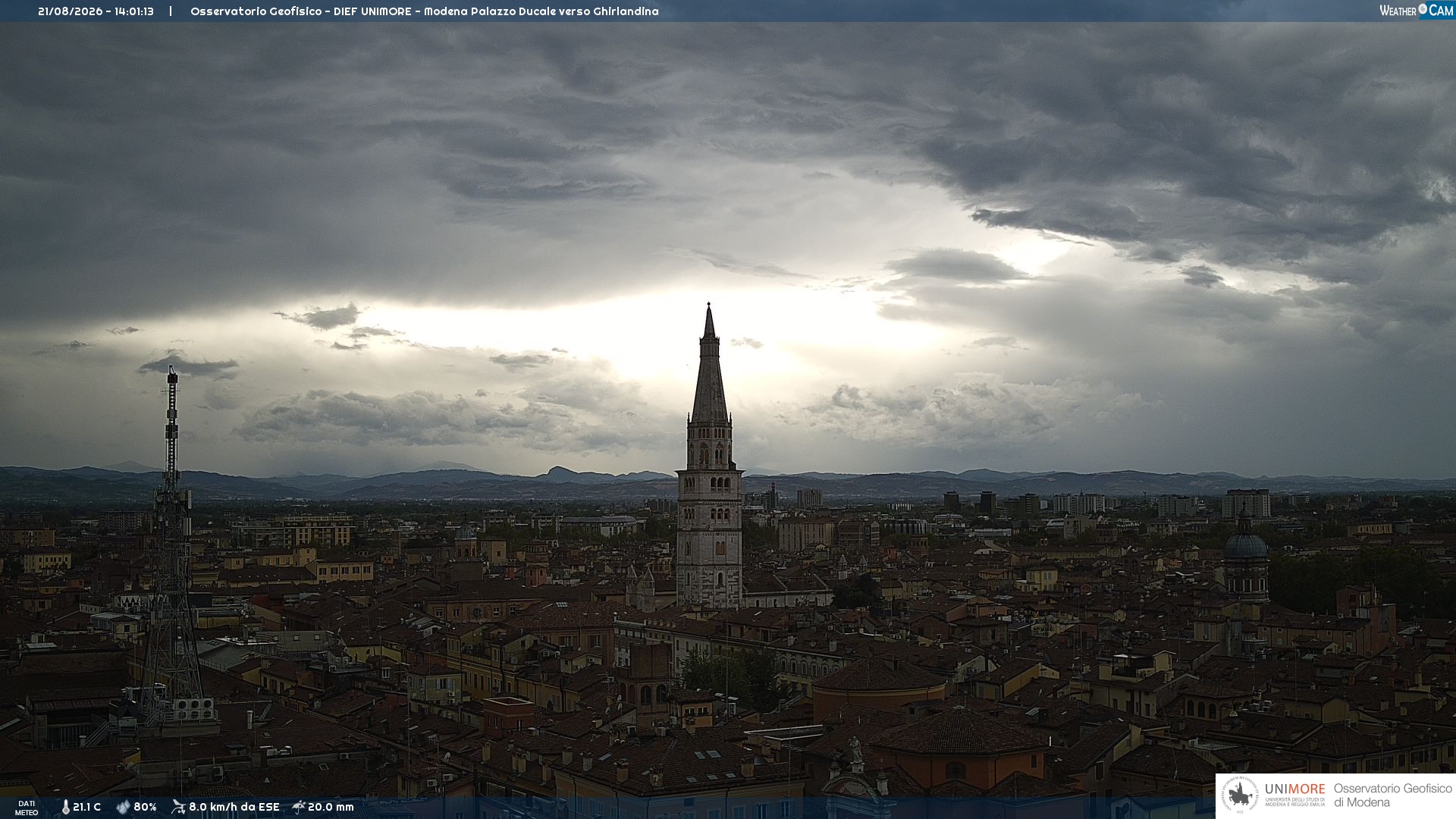Click the 14:01:13 time stamp
Viewport: 1456px width, 819px height.
[134, 11]
